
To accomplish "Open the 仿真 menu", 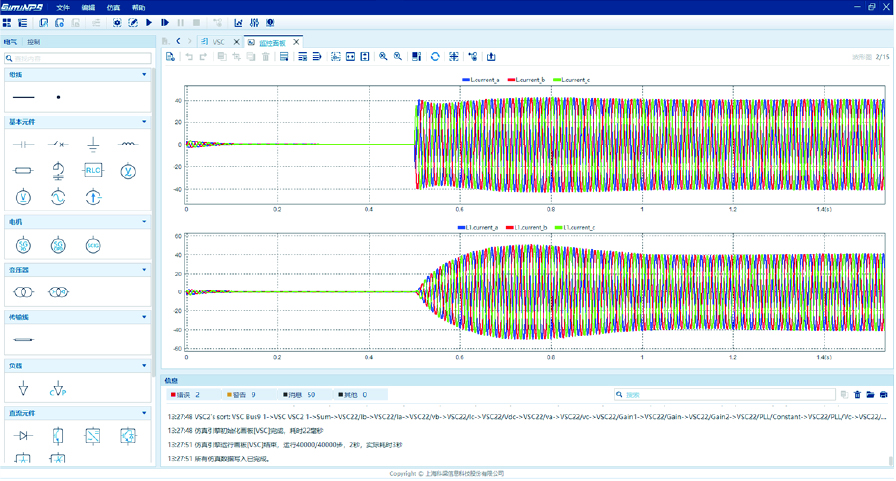I will [x=113, y=7].
